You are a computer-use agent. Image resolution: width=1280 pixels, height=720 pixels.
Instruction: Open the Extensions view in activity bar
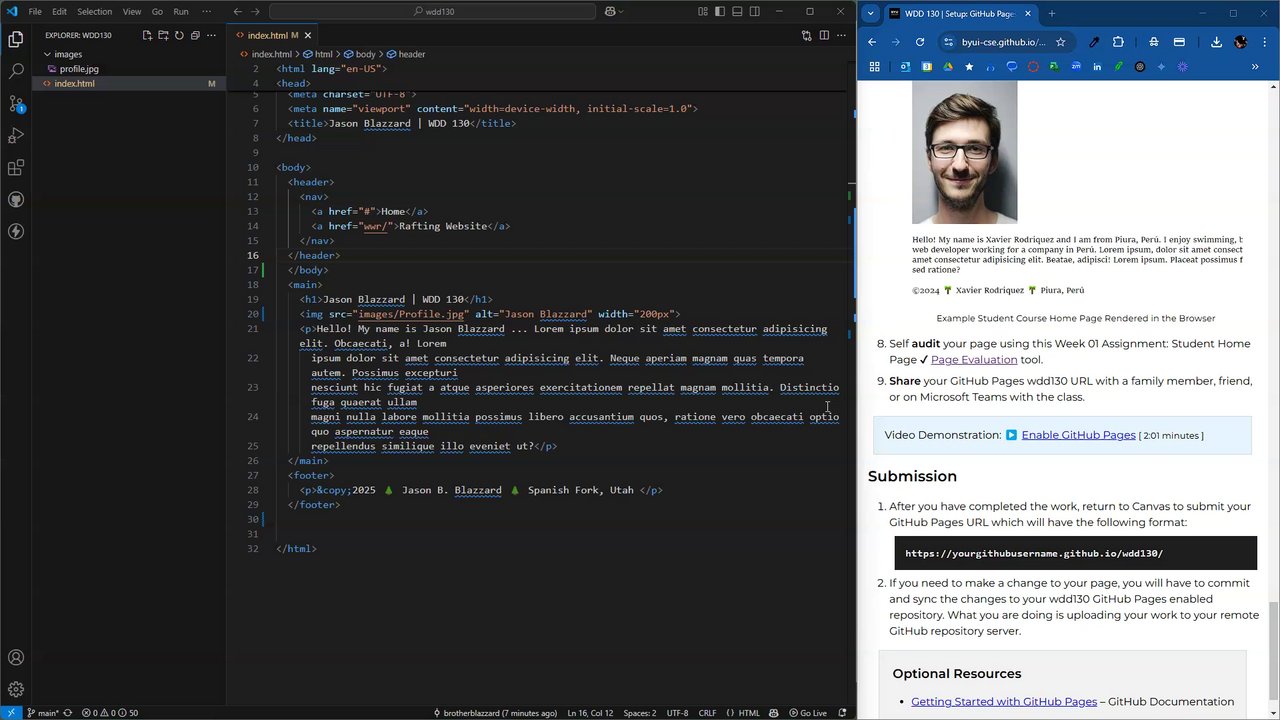(16, 168)
